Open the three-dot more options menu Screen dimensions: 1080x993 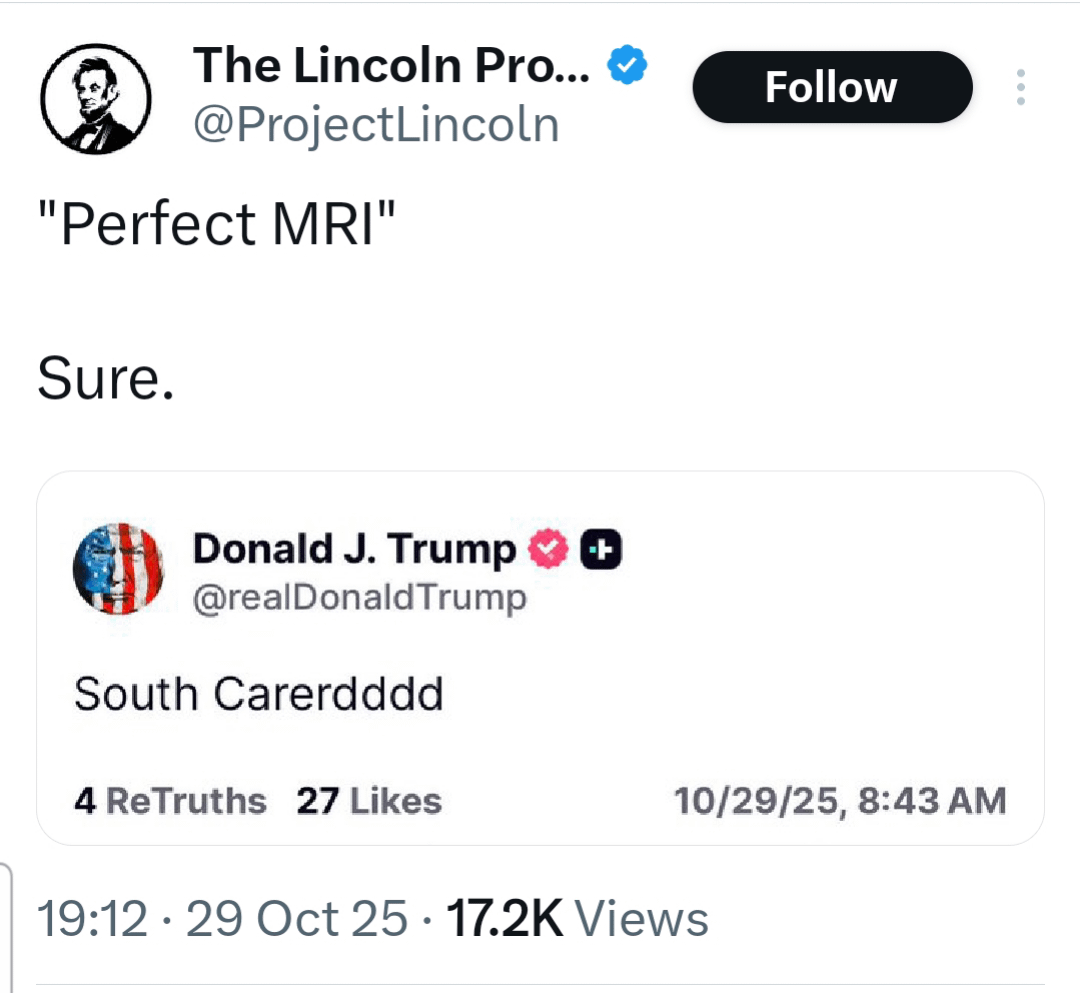pos(1020,88)
